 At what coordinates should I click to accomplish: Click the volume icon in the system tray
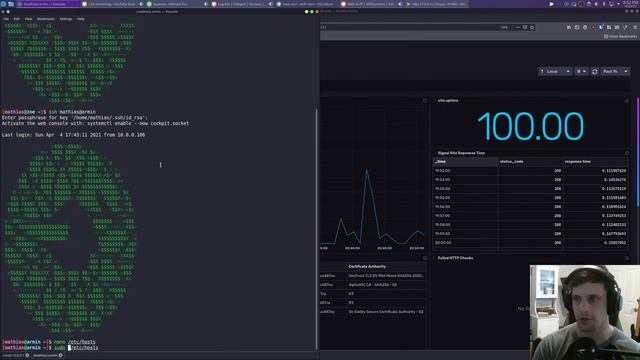coord(596,4)
